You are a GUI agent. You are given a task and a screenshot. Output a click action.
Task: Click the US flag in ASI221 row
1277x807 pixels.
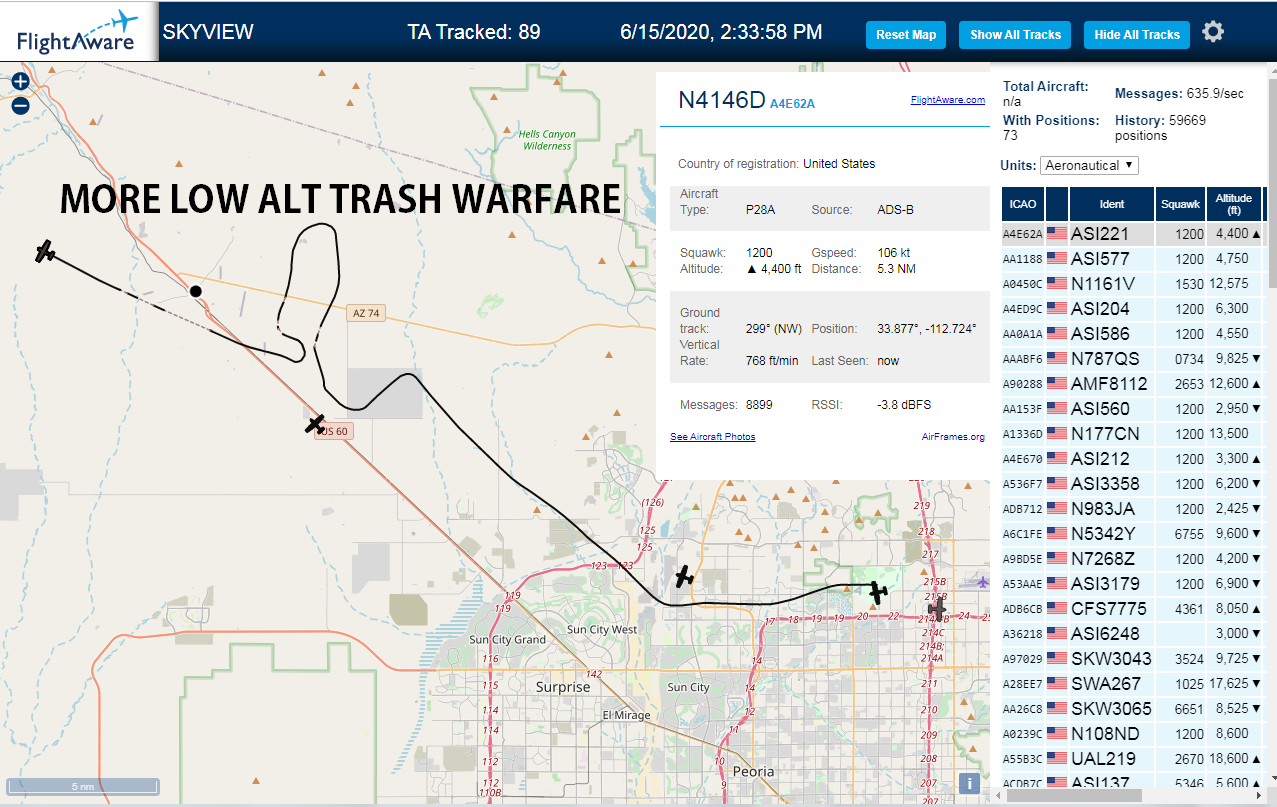tap(1057, 234)
